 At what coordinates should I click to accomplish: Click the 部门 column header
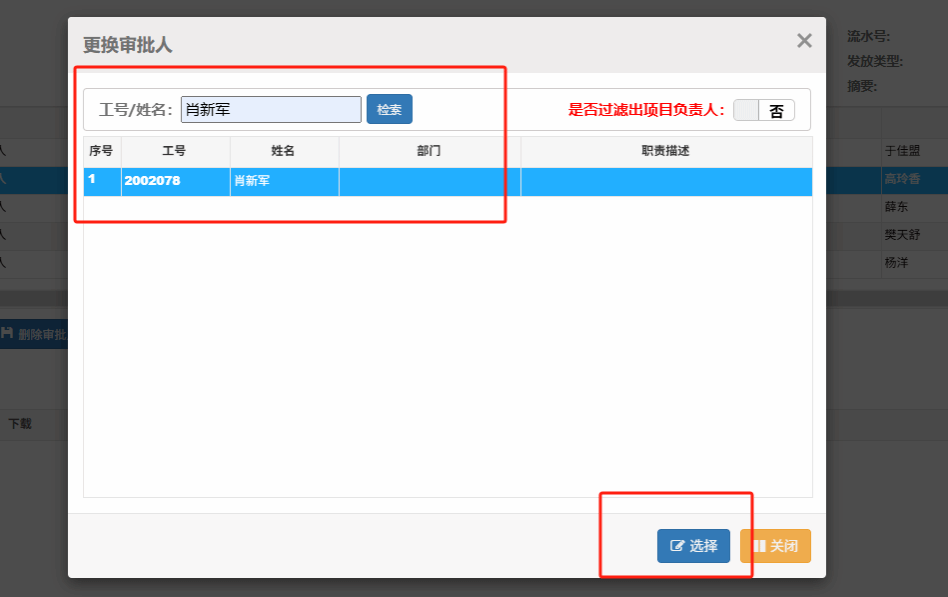429,151
